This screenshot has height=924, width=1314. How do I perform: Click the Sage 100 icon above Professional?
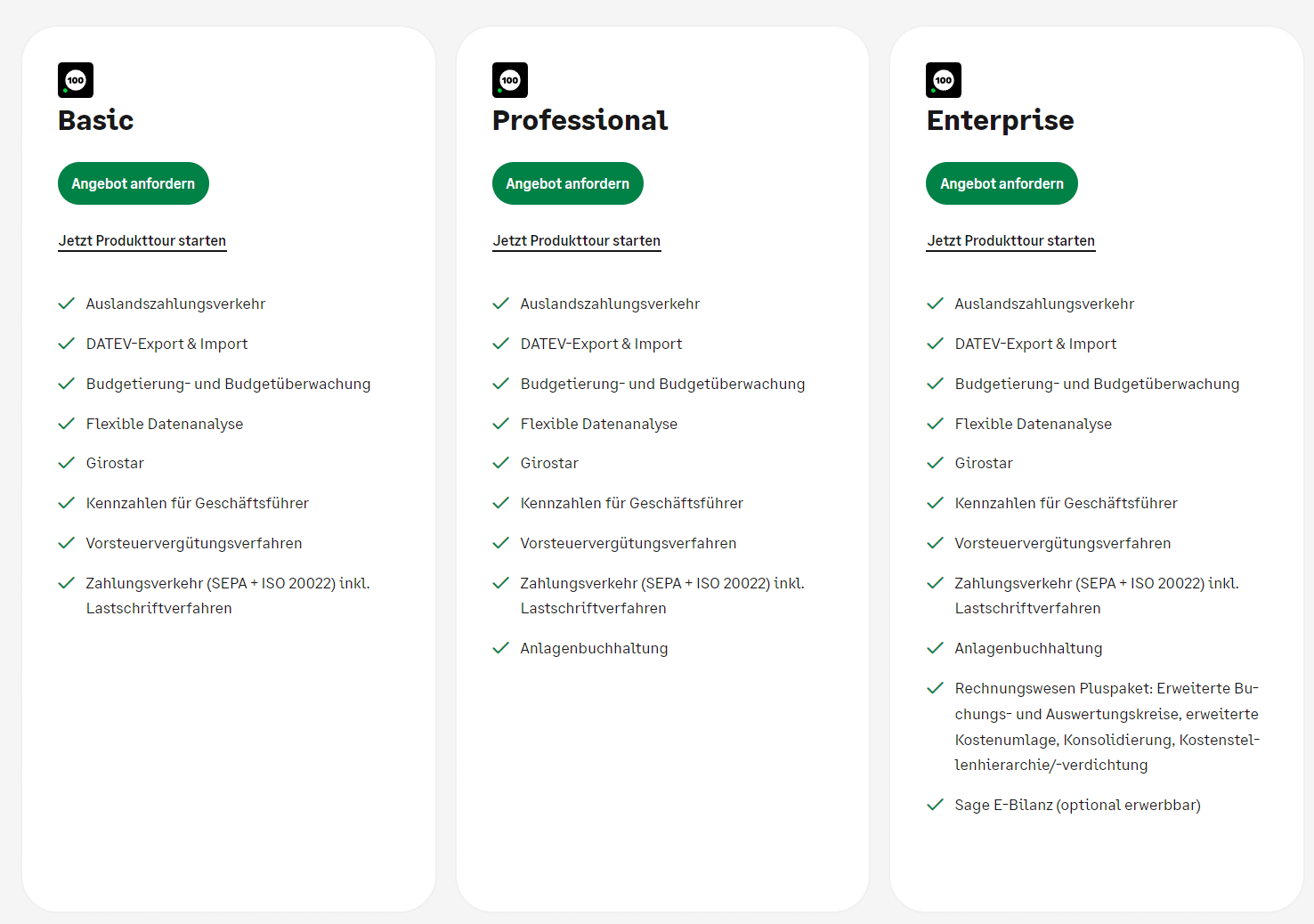(510, 80)
